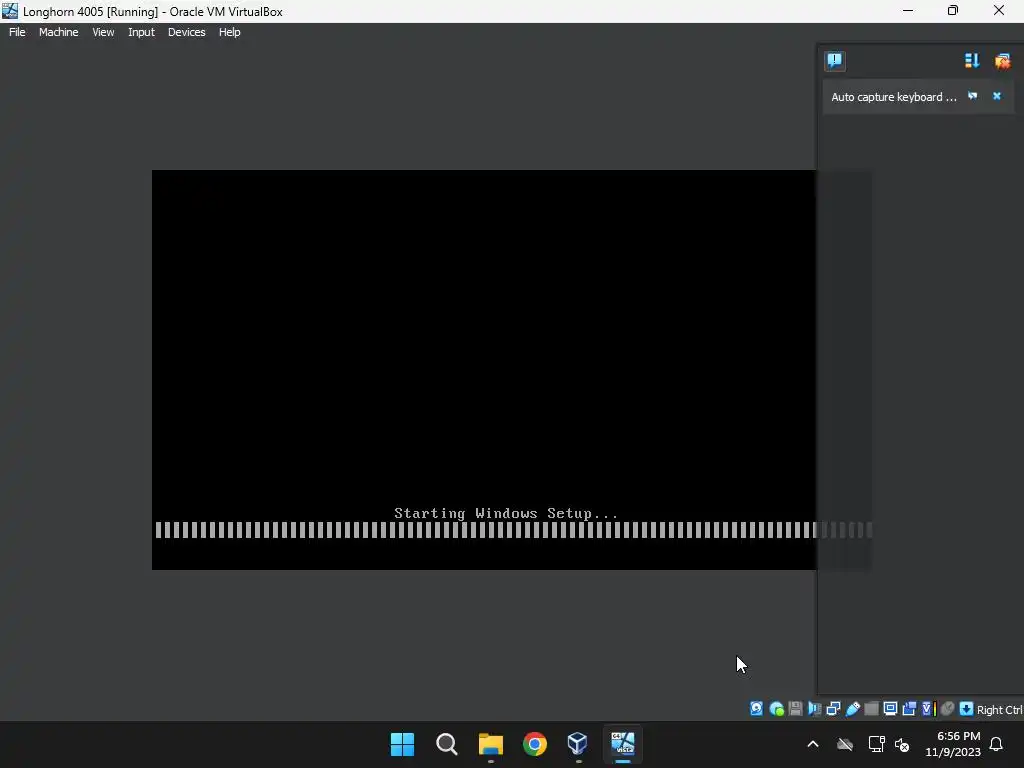Open the taskbar clock showing 6:56 PM
Viewport: 1024px width, 768px height.
pyautogui.click(x=953, y=744)
